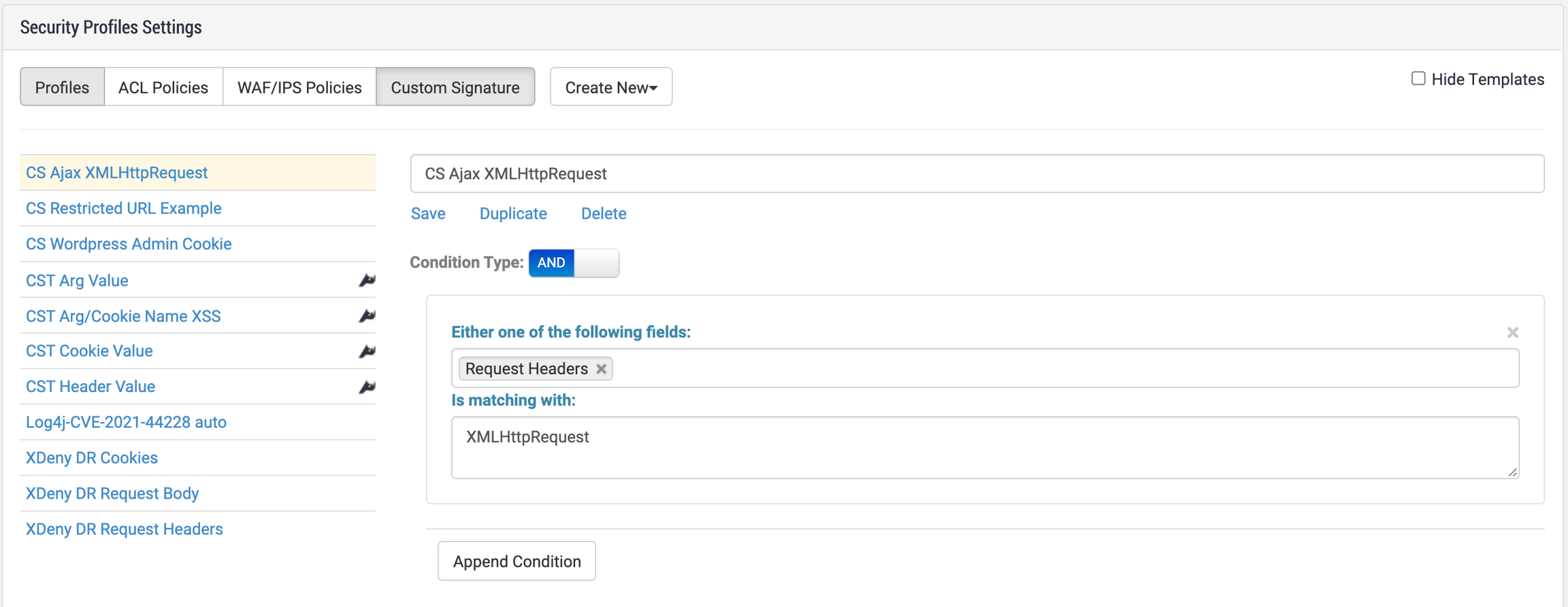
Task: Click the icon beside CST Header Value
Action: 367,387
